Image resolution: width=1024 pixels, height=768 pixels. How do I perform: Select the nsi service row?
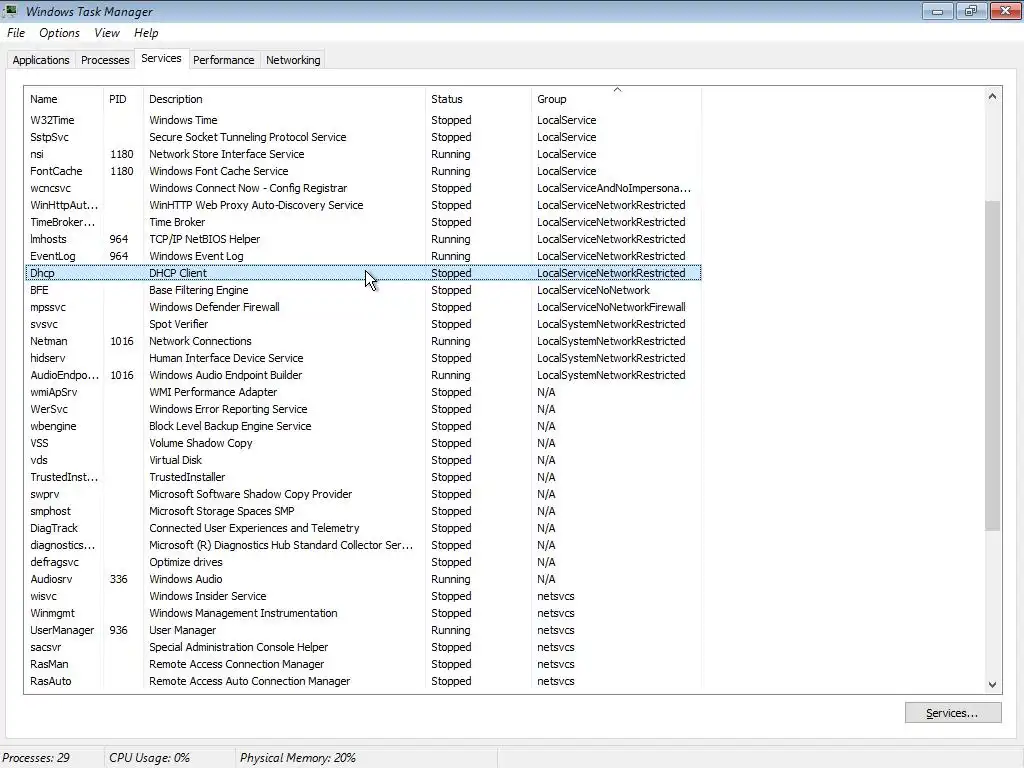pos(363,154)
